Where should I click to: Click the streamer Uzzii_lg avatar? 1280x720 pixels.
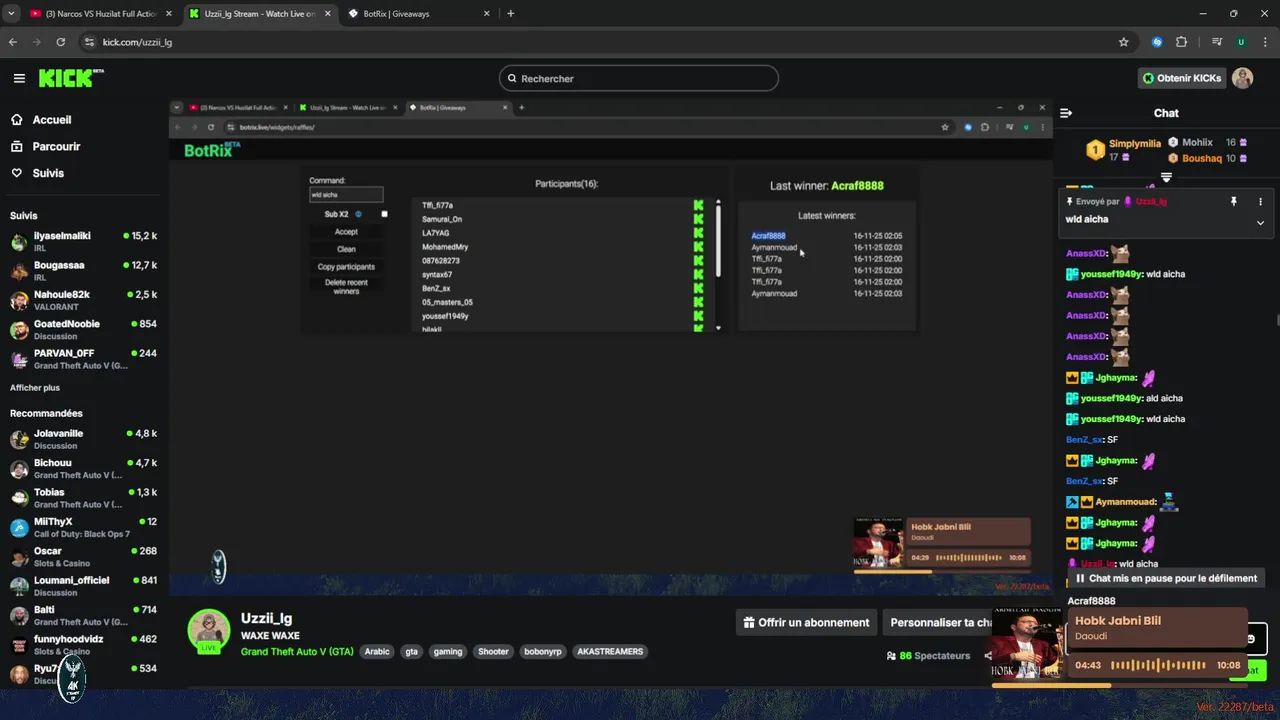(209, 630)
